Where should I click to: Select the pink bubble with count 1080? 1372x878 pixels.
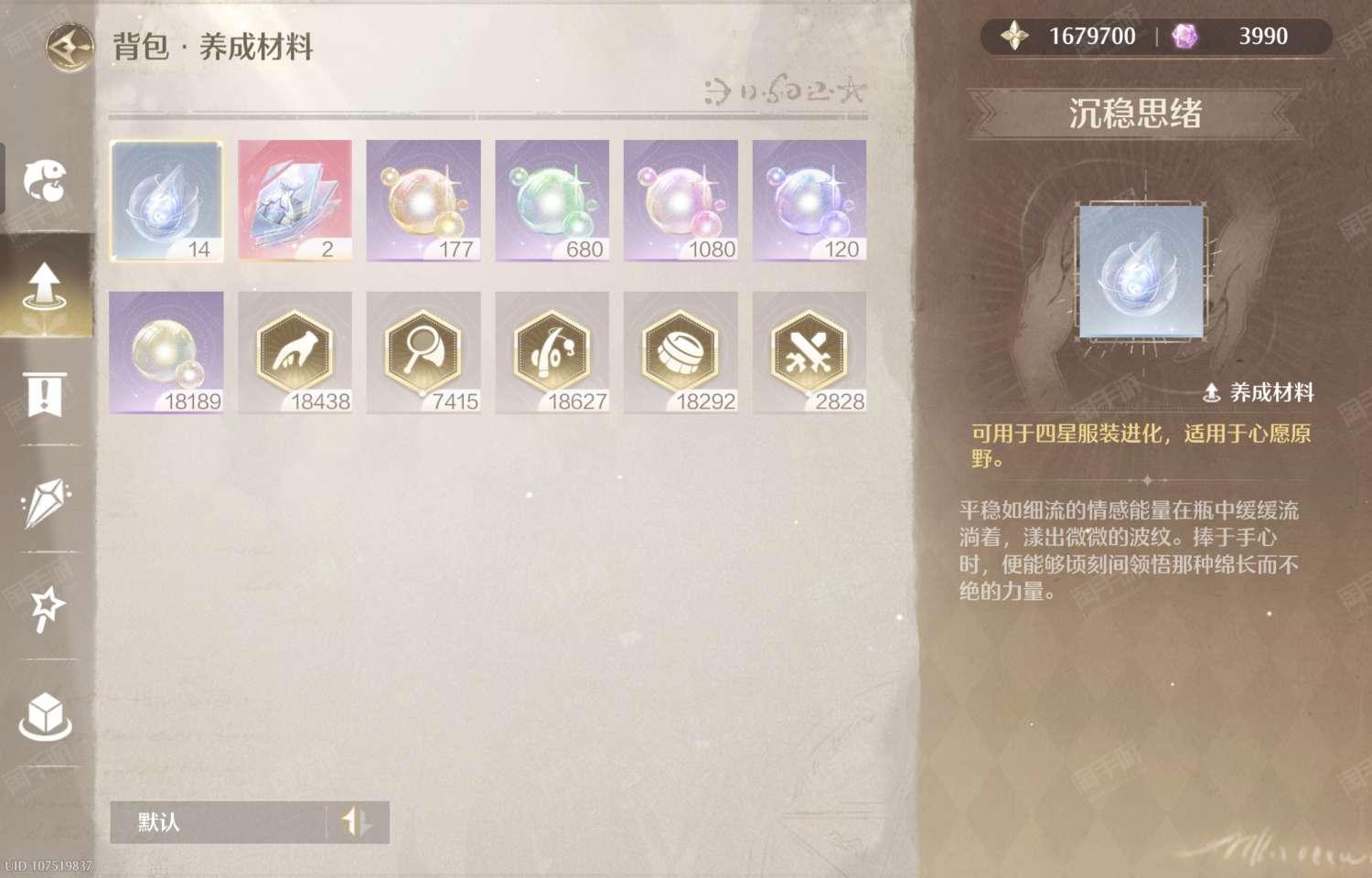tap(681, 201)
